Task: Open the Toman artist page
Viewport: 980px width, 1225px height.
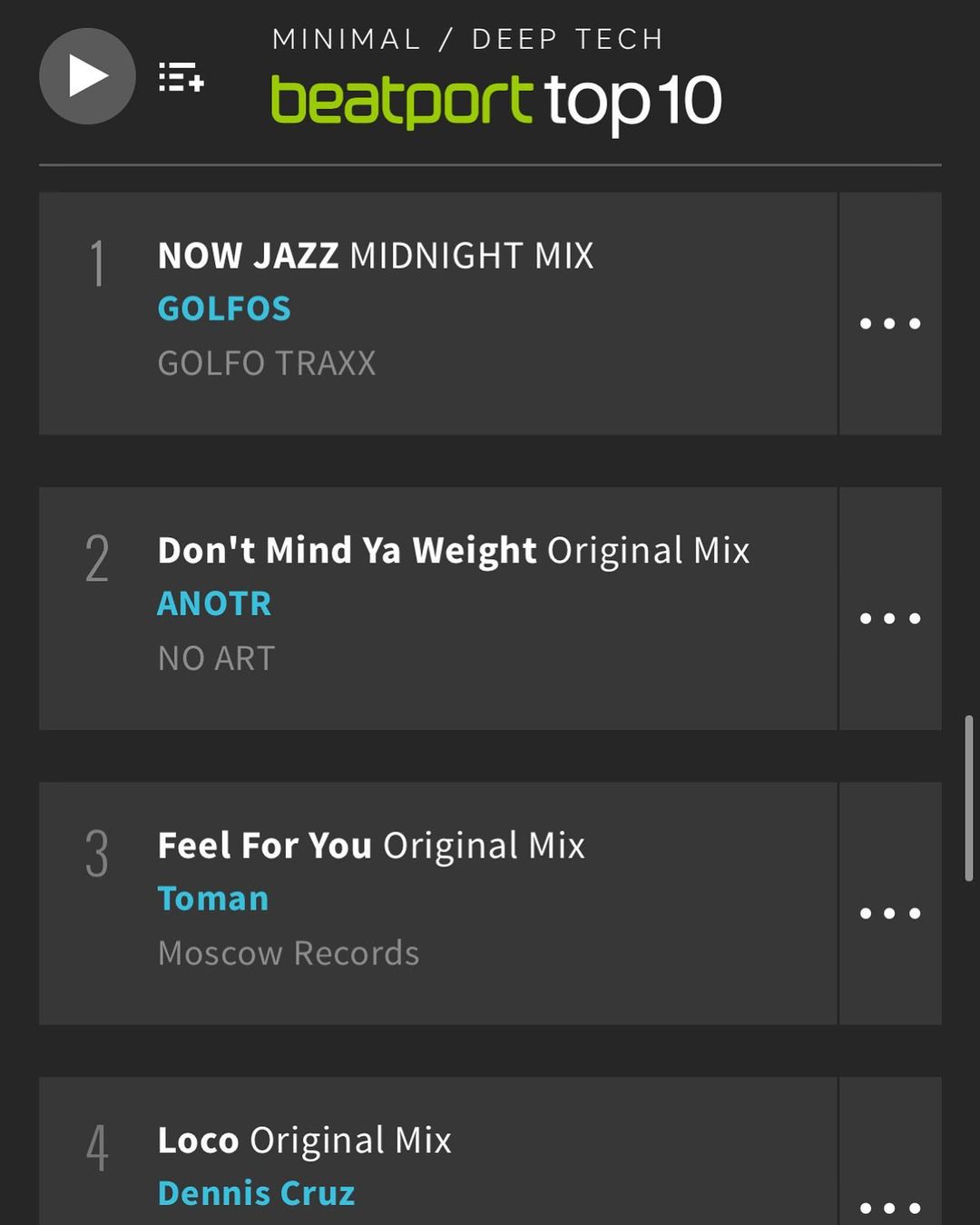Action: 213,899
